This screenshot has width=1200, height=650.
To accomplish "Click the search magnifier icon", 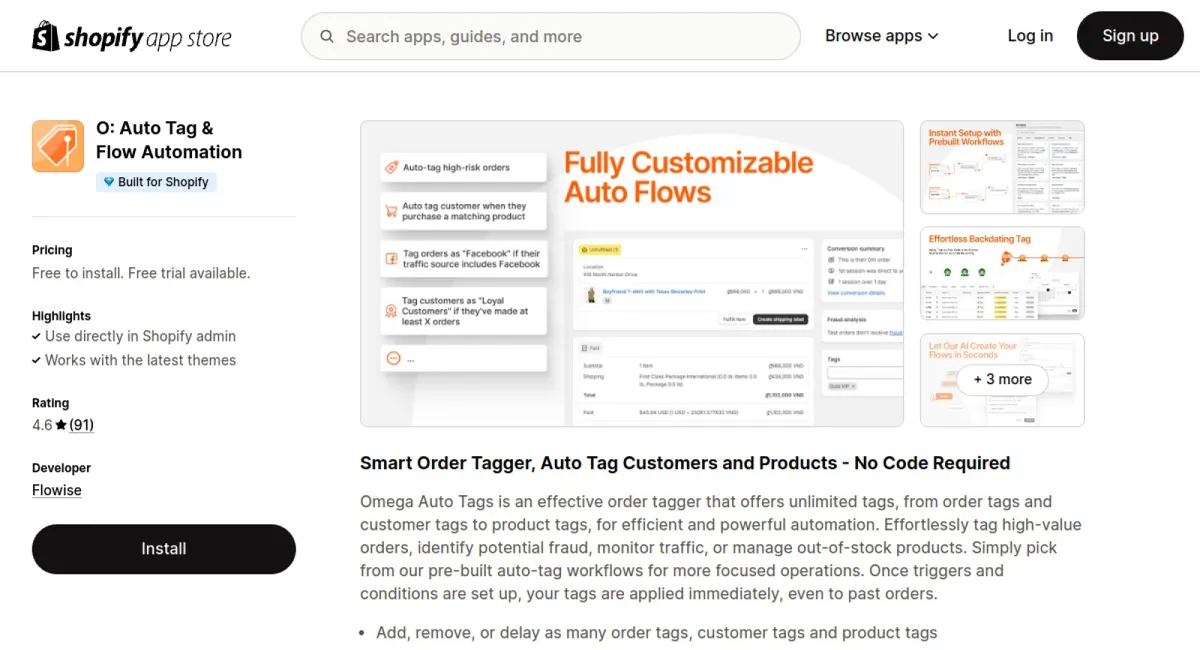I will [x=327, y=37].
